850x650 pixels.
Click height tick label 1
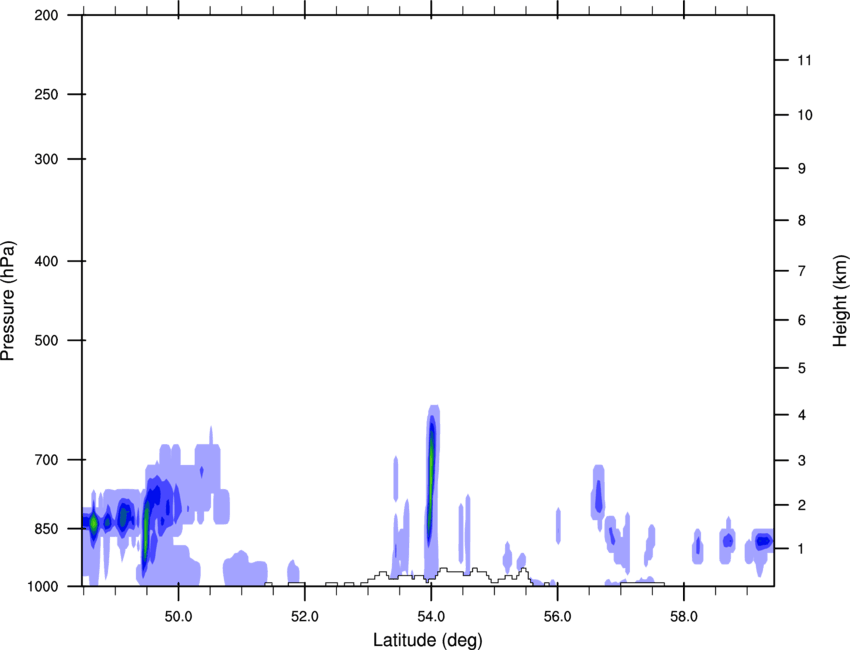[802, 549]
